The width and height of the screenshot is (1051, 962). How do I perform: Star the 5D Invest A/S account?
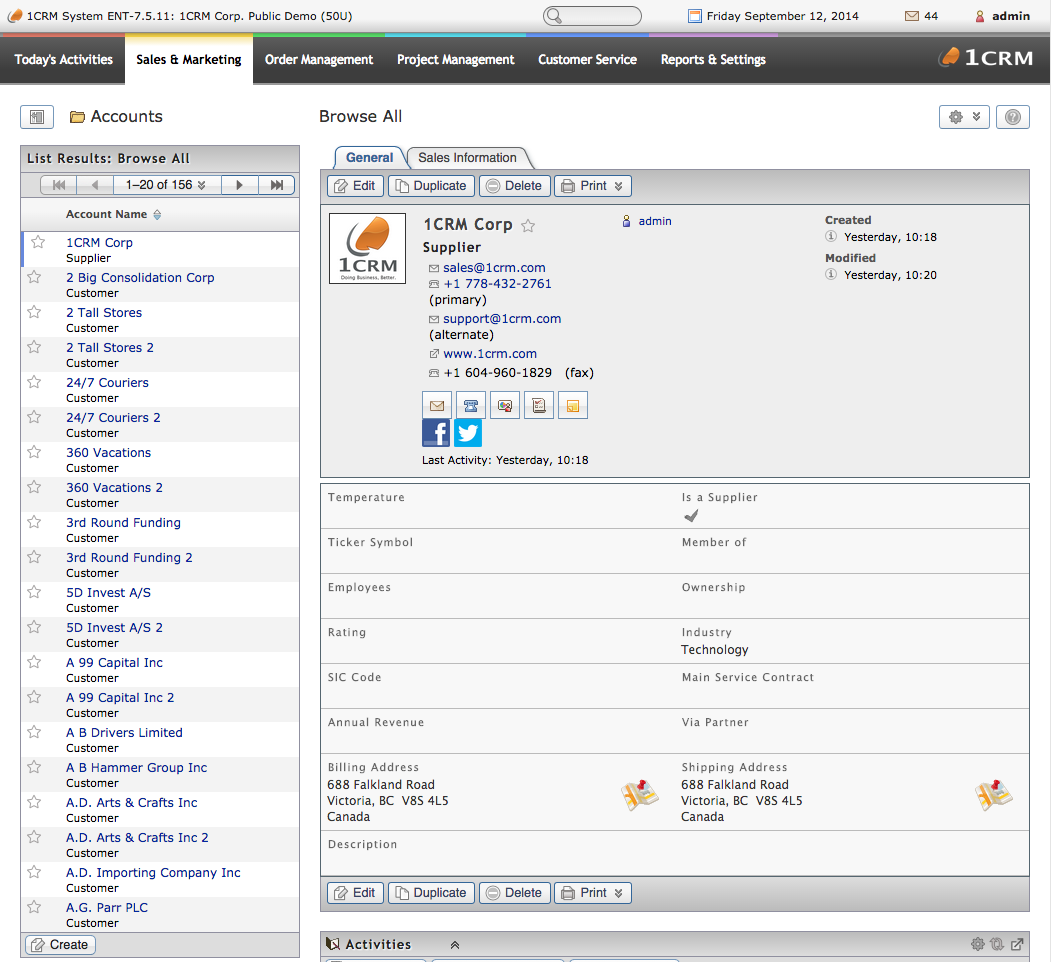[34, 592]
